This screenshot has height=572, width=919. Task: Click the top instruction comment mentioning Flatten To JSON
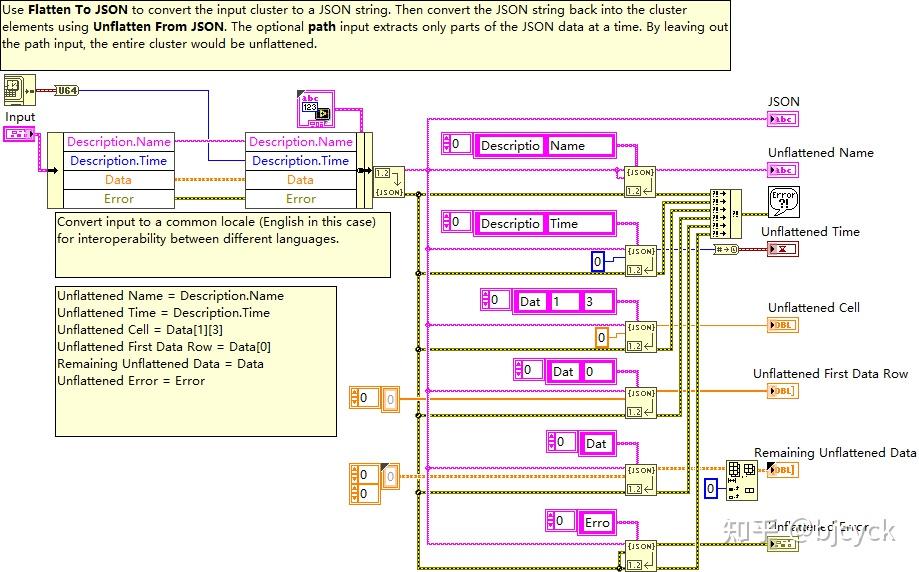[365, 35]
